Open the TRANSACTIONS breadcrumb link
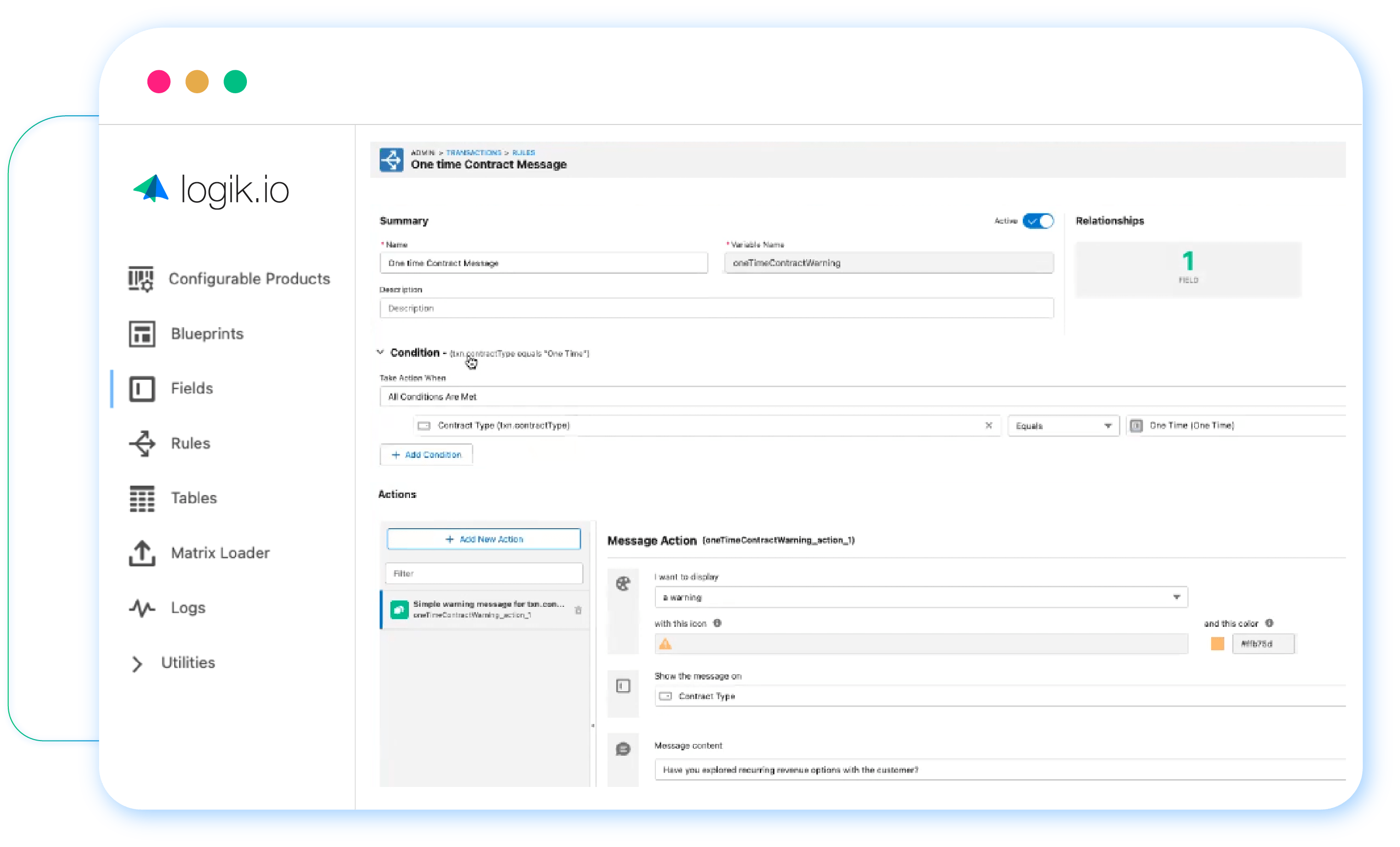This screenshot has height=847, width=1400. tap(474, 152)
